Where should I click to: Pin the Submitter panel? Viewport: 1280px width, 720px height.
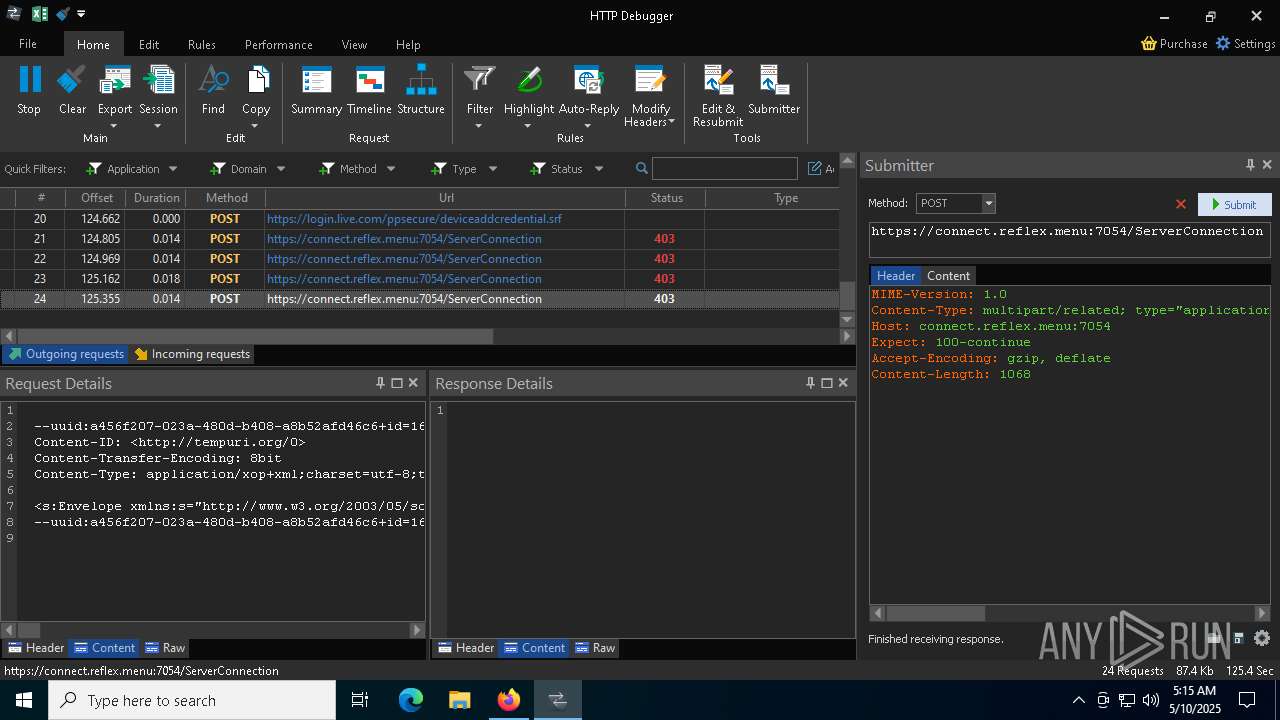click(x=1250, y=165)
